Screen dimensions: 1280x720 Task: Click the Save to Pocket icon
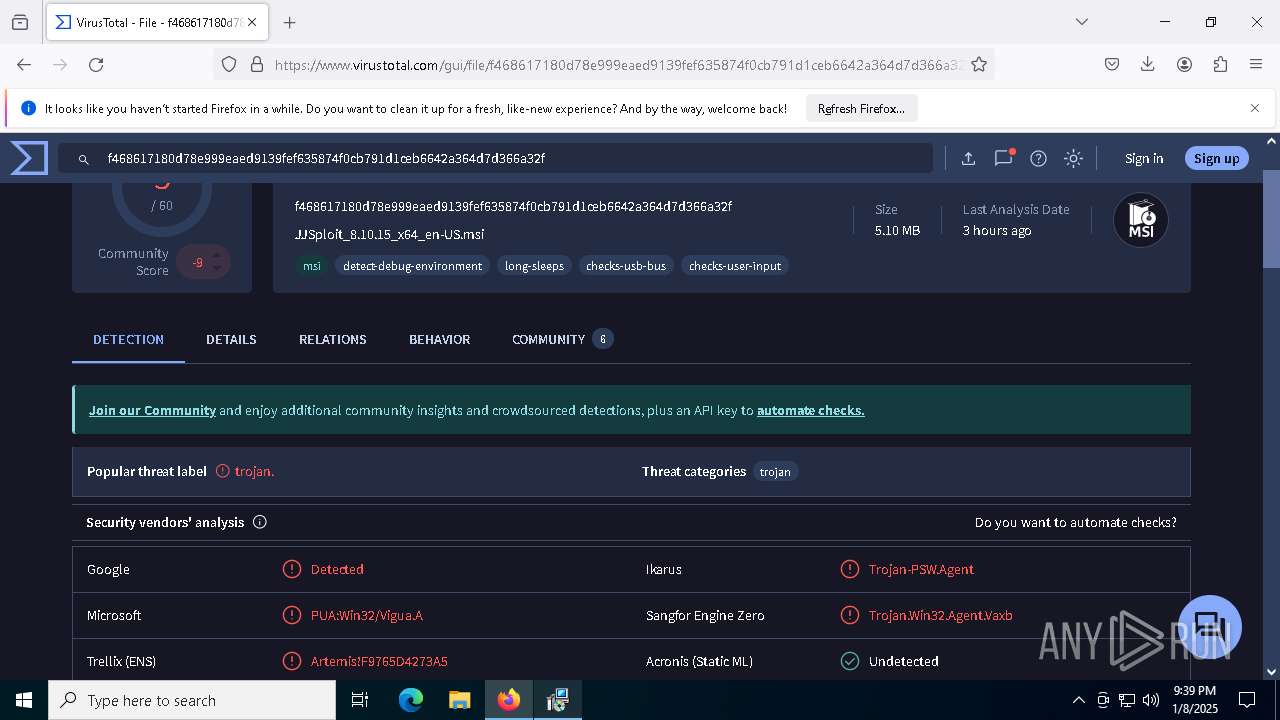pos(1112,64)
